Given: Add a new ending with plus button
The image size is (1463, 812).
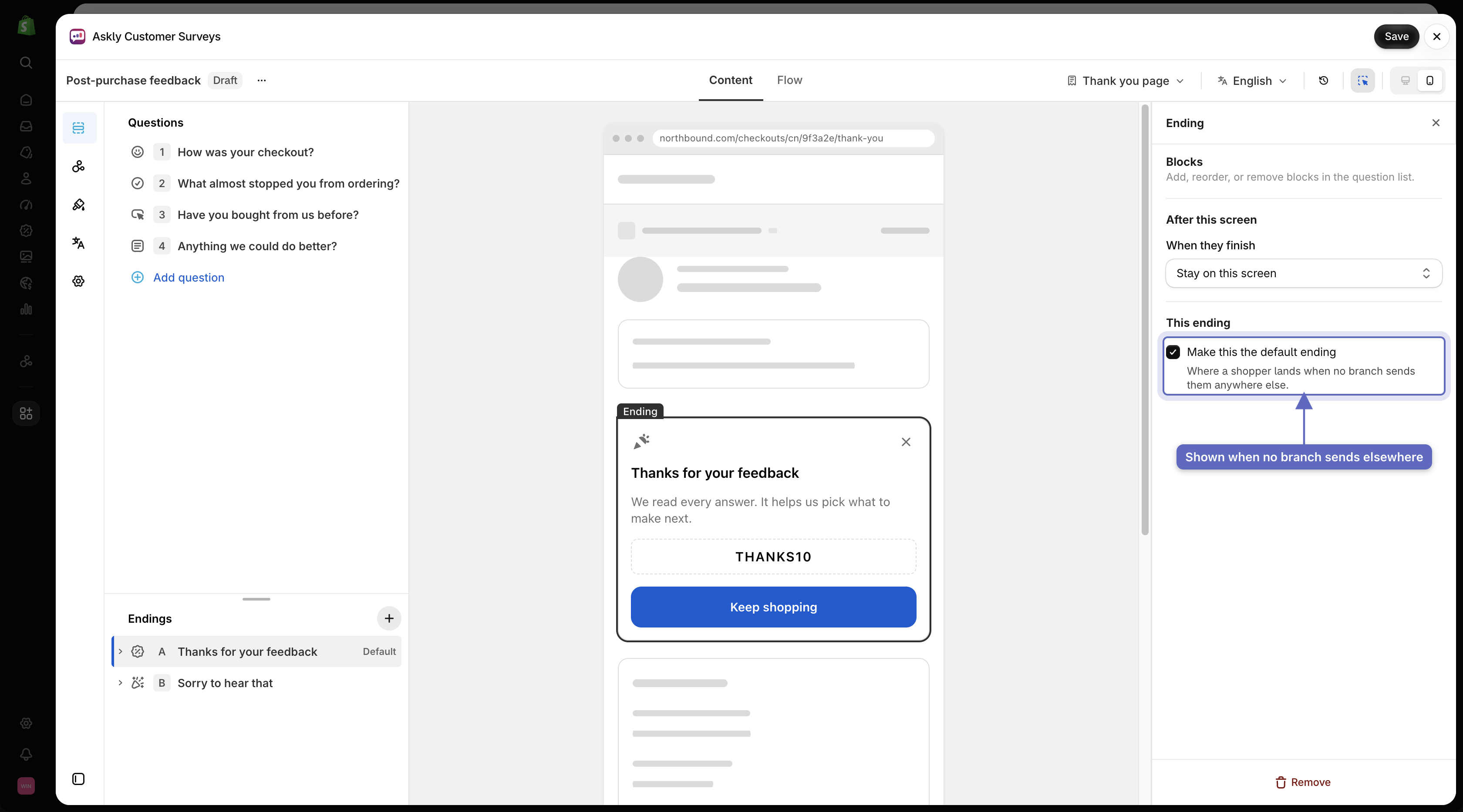Looking at the screenshot, I should pos(389,618).
